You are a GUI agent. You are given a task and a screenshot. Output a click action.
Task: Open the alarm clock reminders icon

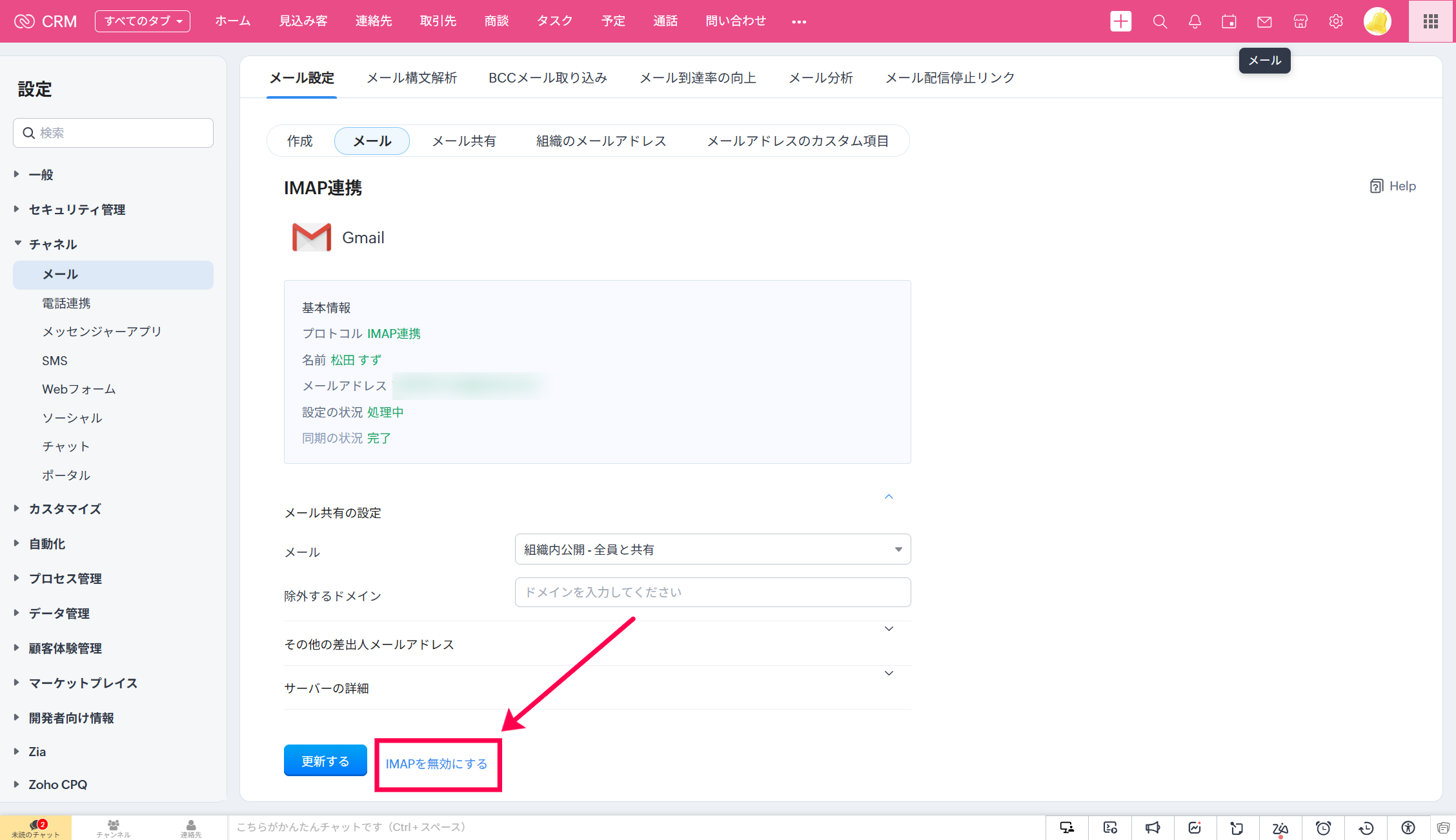(1323, 828)
